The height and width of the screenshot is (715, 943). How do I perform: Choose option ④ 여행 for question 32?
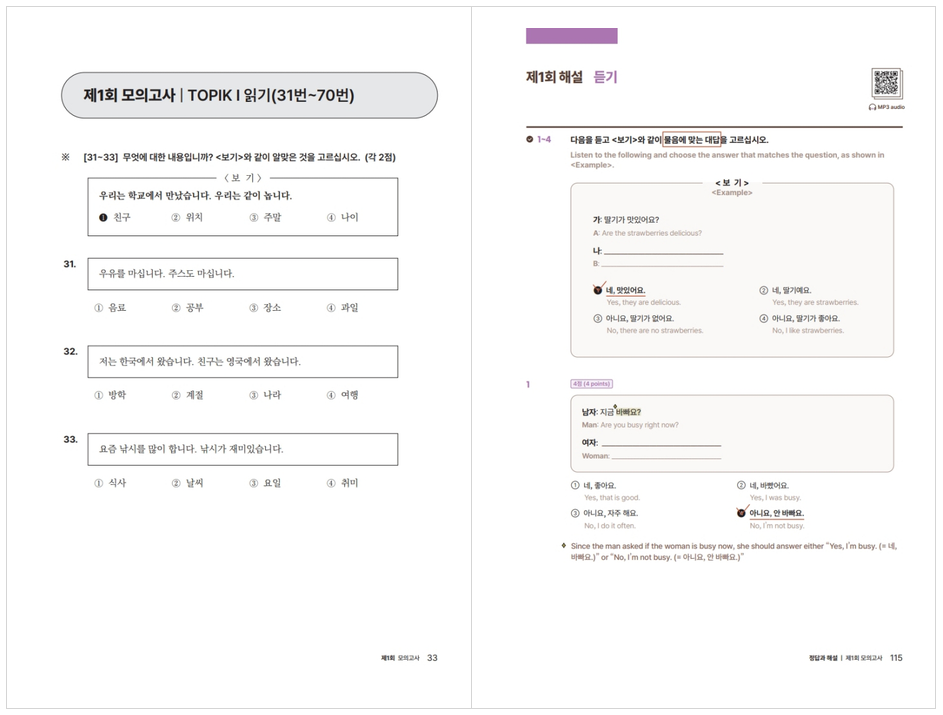pos(342,395)
